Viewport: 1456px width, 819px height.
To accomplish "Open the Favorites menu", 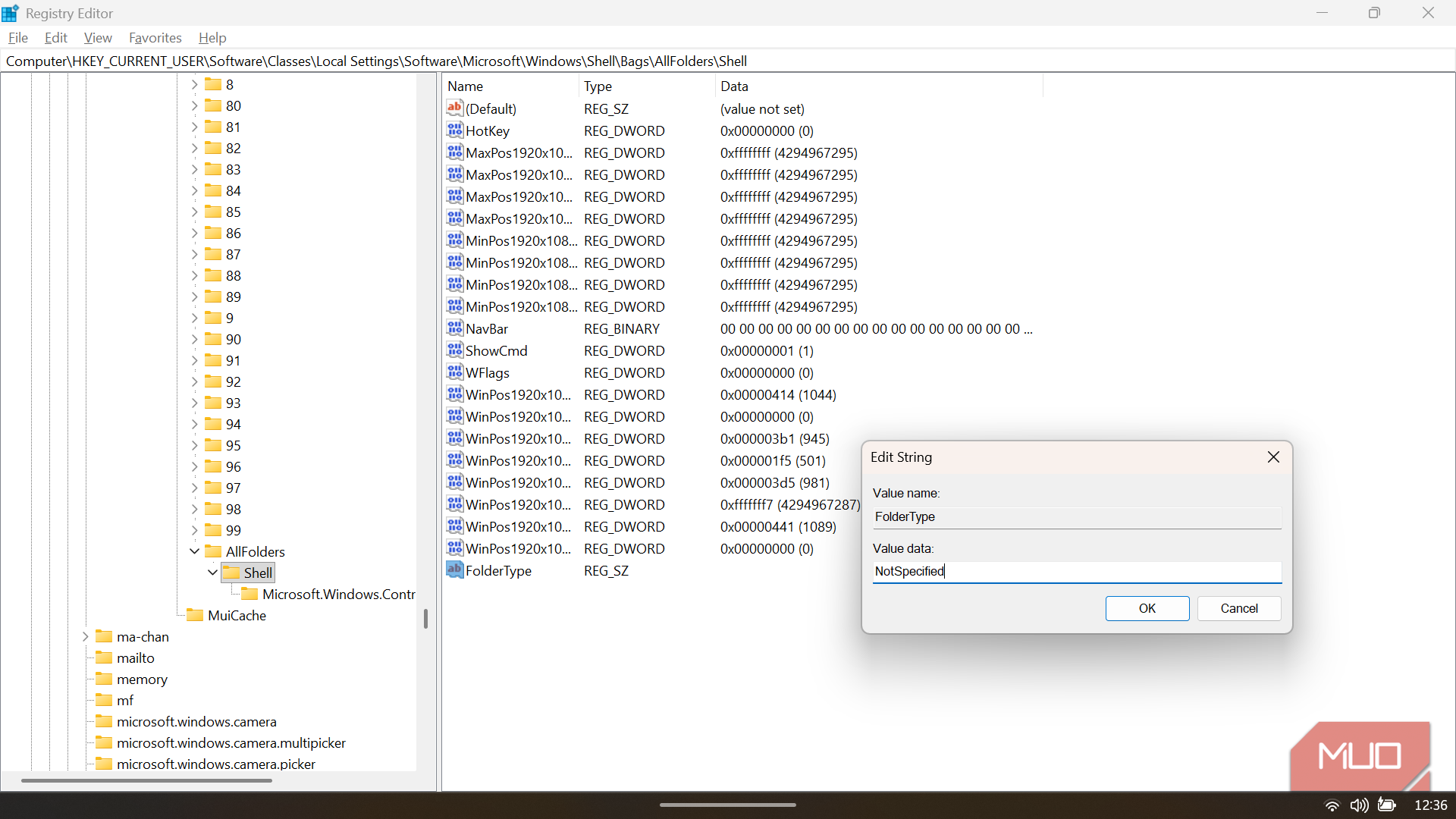I will pos(155,38).
